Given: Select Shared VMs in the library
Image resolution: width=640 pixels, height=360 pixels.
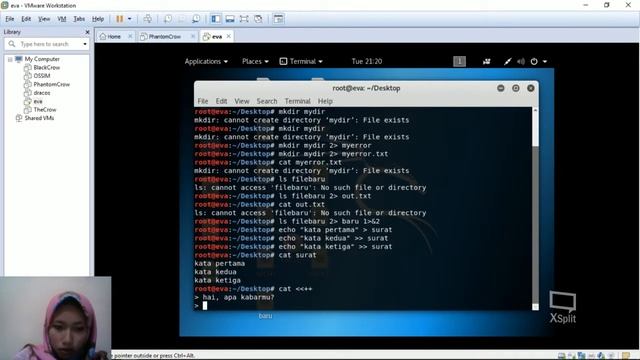Looking at the screenshot, I should click(x=39, y=118).
